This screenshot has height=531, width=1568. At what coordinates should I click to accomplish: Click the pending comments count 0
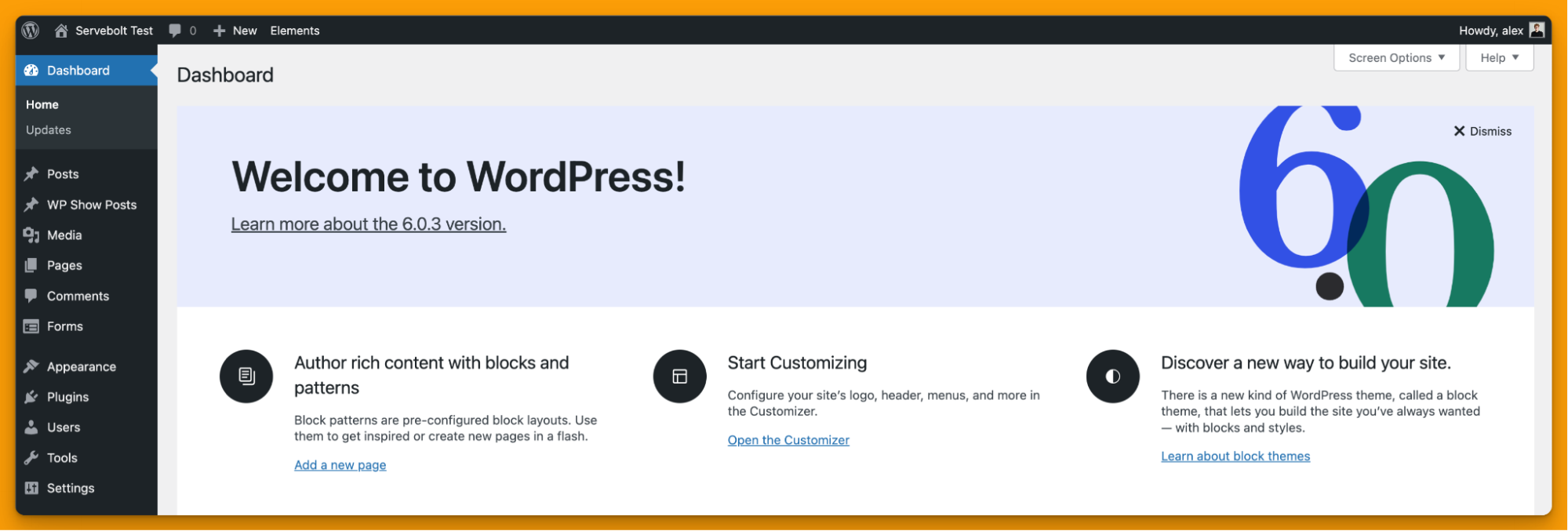click(x=193, y=31)
